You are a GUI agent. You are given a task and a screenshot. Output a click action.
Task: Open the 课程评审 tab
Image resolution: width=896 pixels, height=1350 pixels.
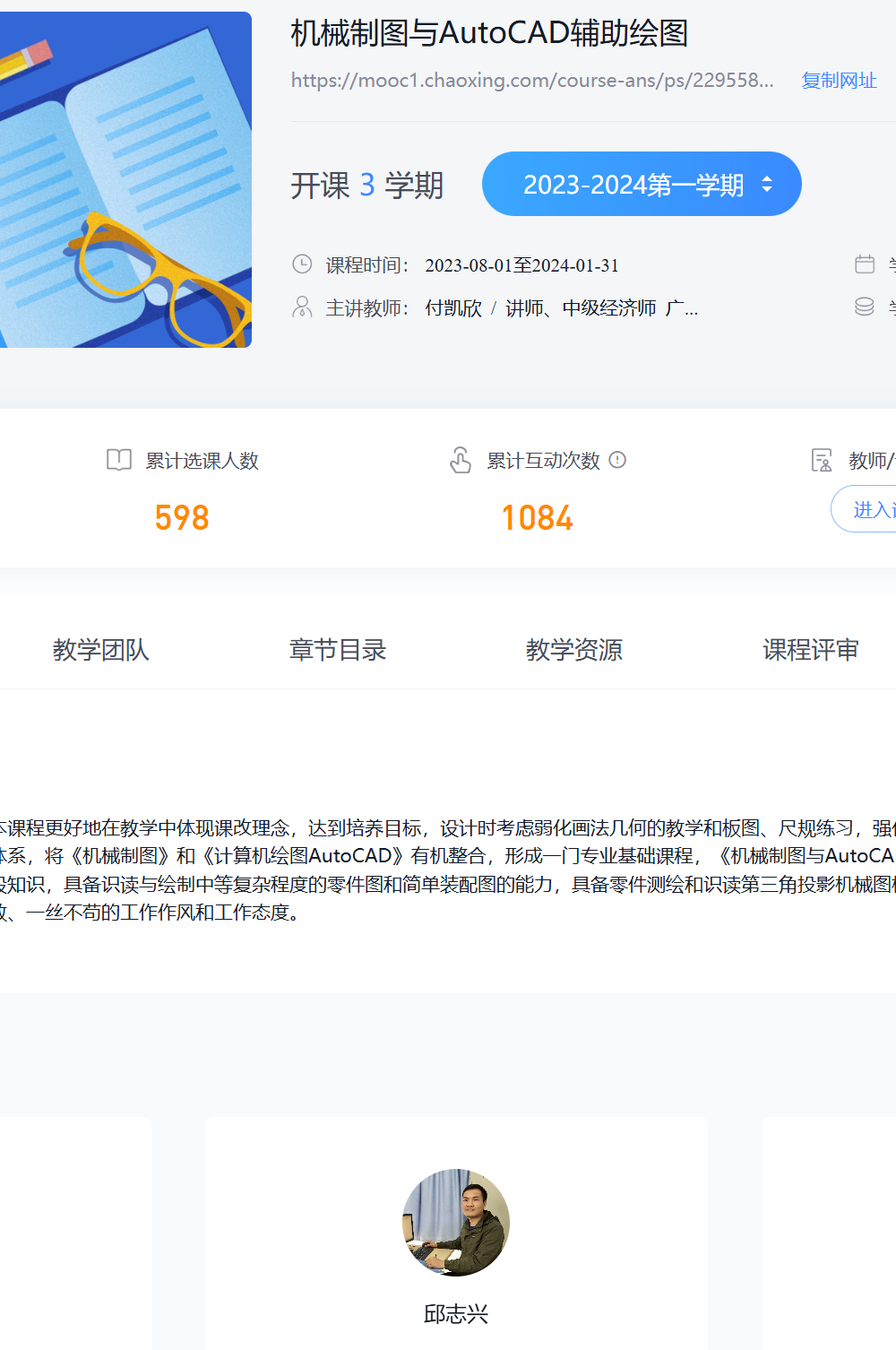[810, 649]
